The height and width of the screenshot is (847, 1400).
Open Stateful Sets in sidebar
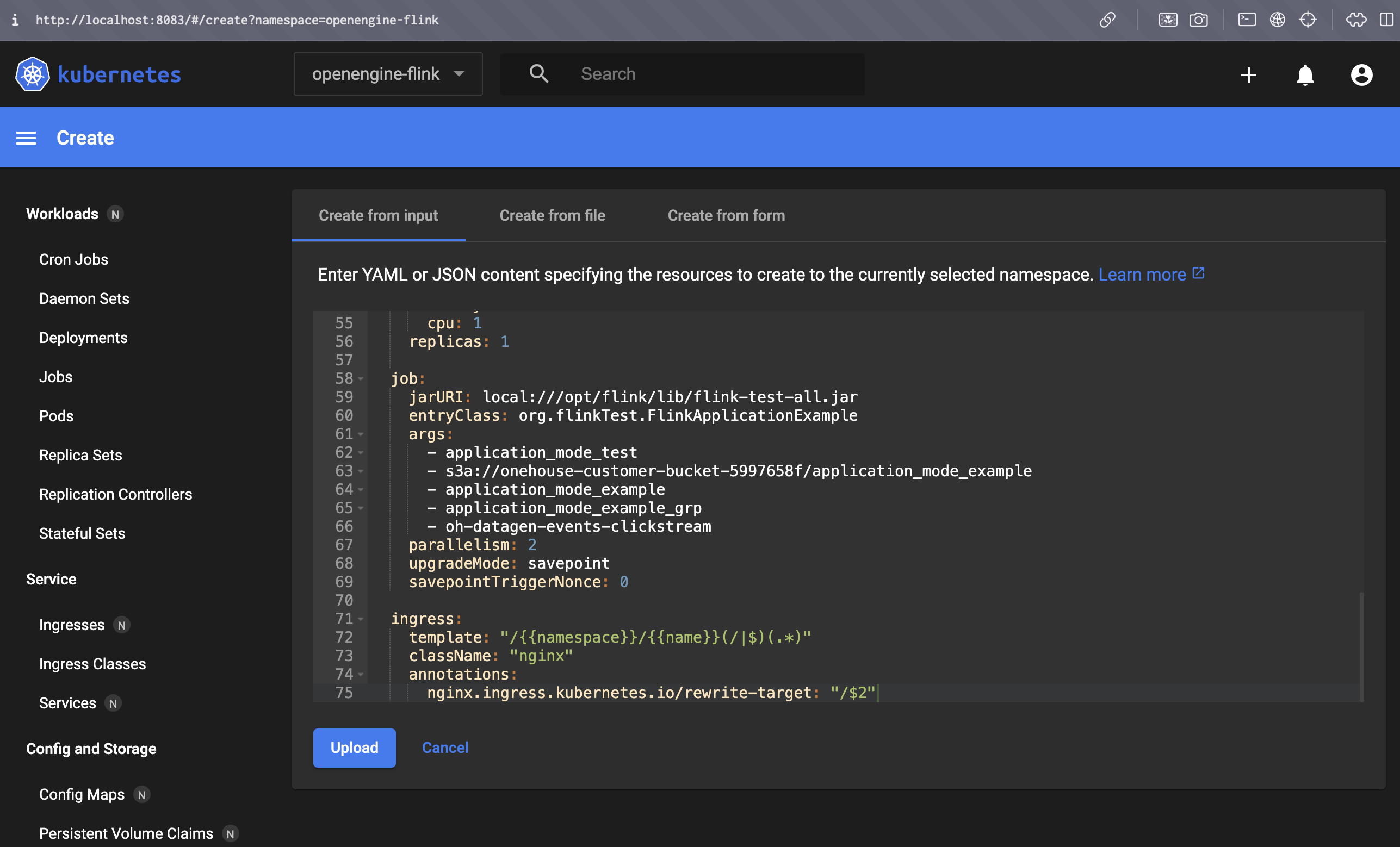coord(82,534)
